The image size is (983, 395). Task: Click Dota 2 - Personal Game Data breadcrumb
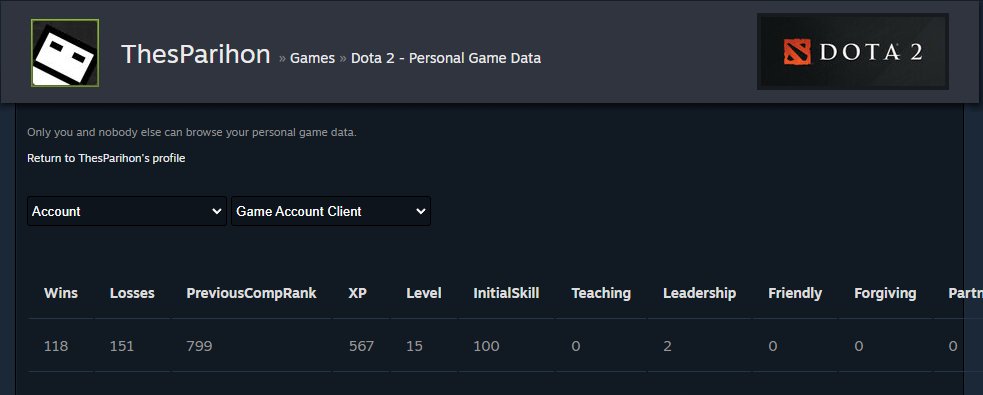[446, 58]
